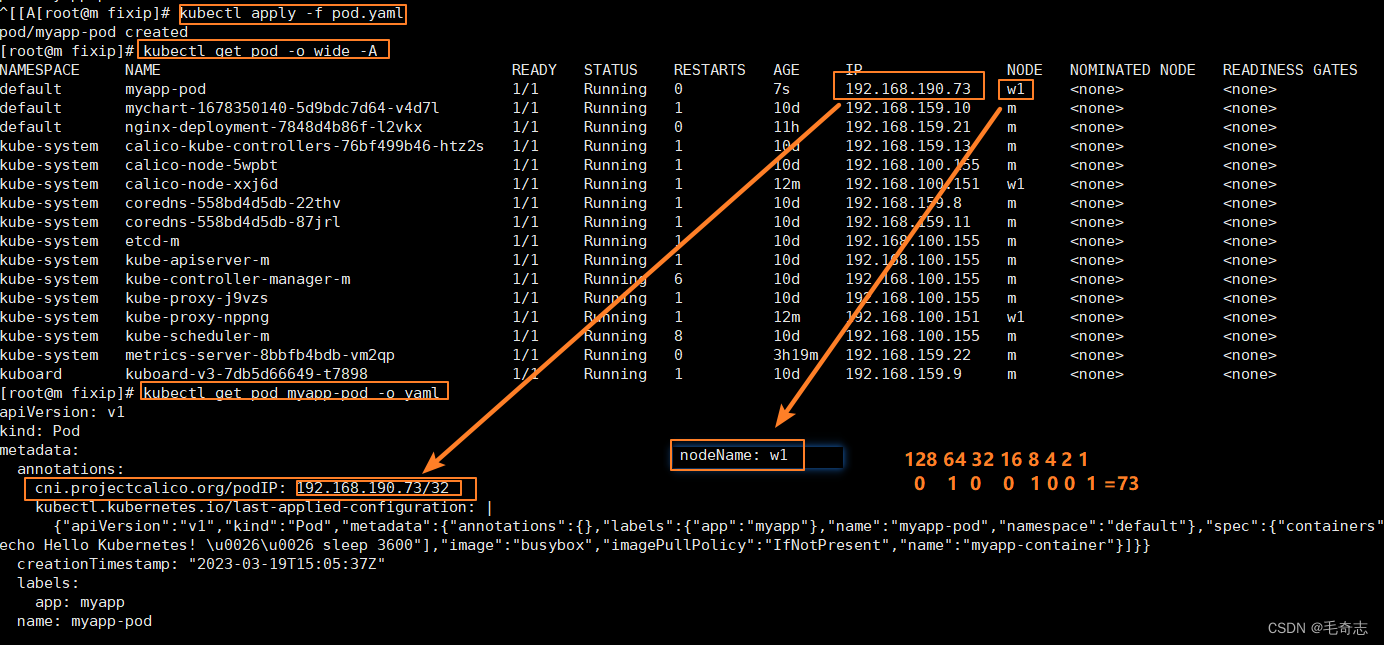
Task: Click the myapp-pod IP address 192.168.190.73
Action: (908, 89)
